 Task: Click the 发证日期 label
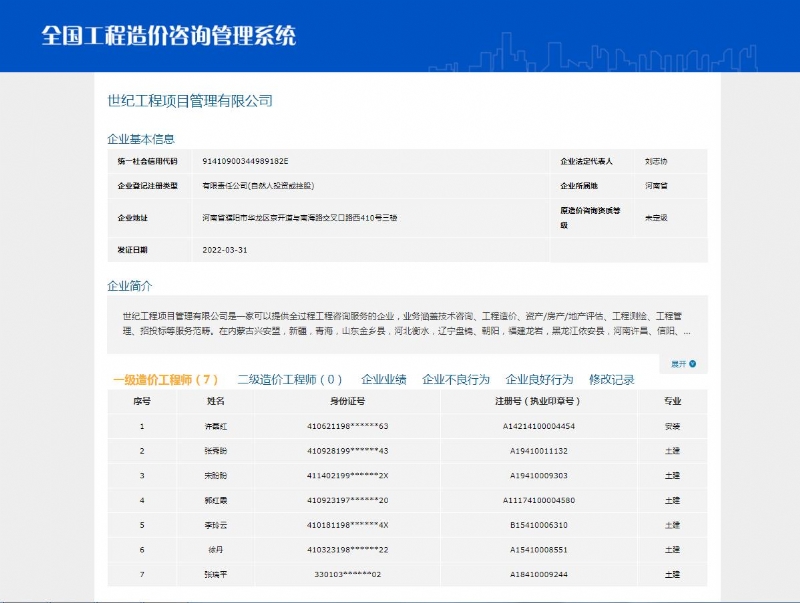point(133,250)
